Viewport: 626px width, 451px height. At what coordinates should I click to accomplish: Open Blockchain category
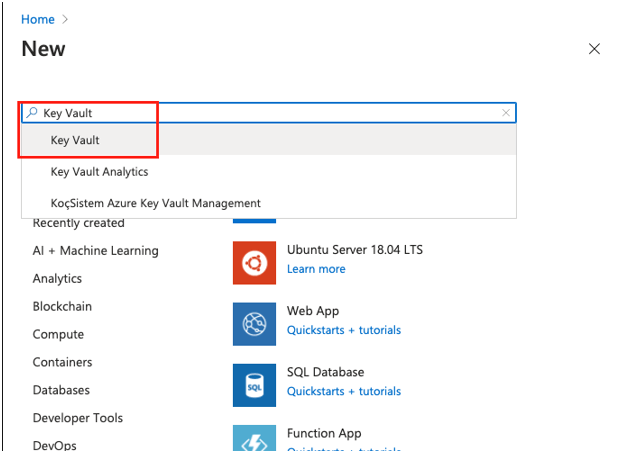[x=62, y=306]
